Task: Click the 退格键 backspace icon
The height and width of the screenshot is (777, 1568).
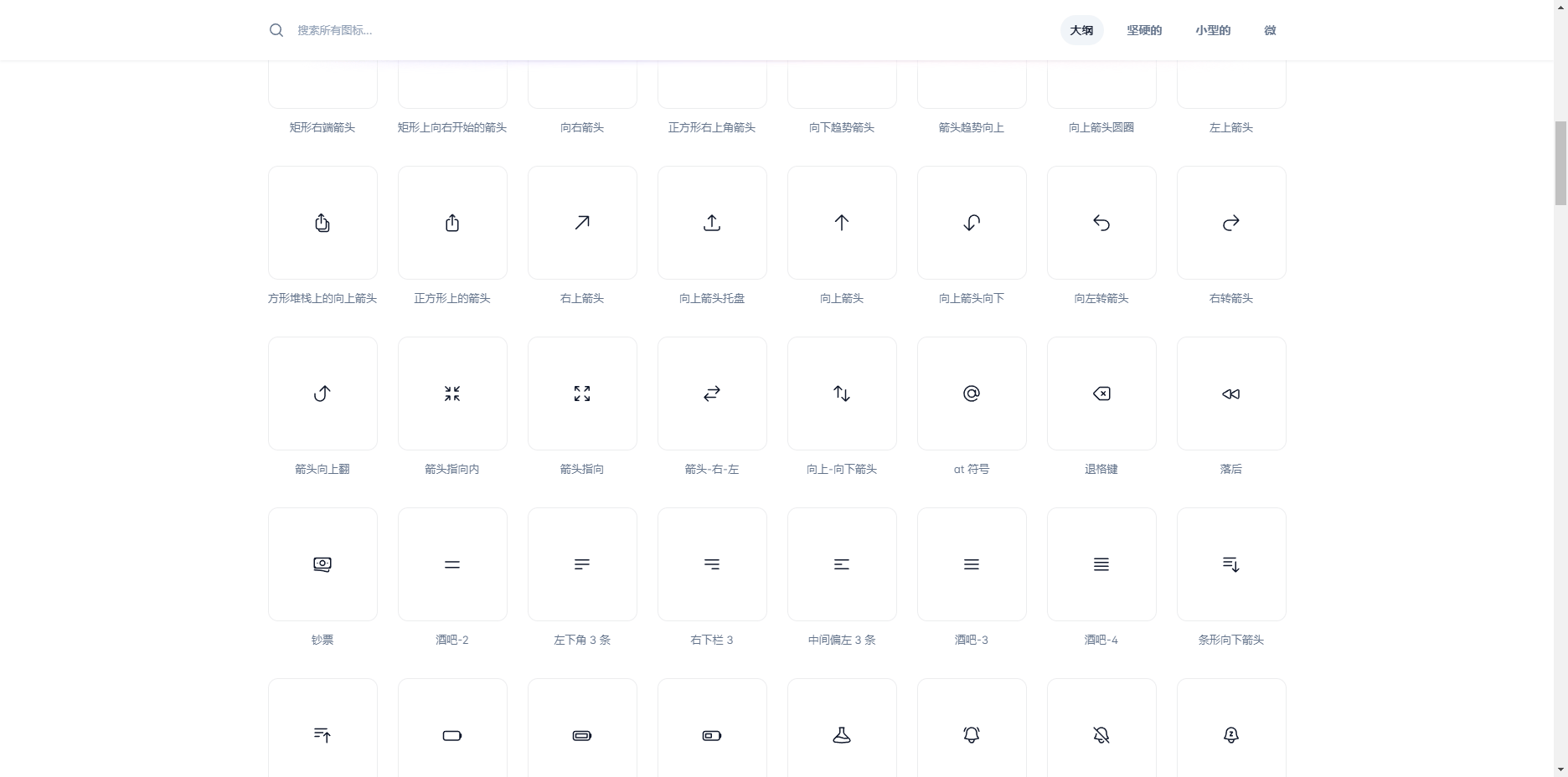Action: [1101, 394]
